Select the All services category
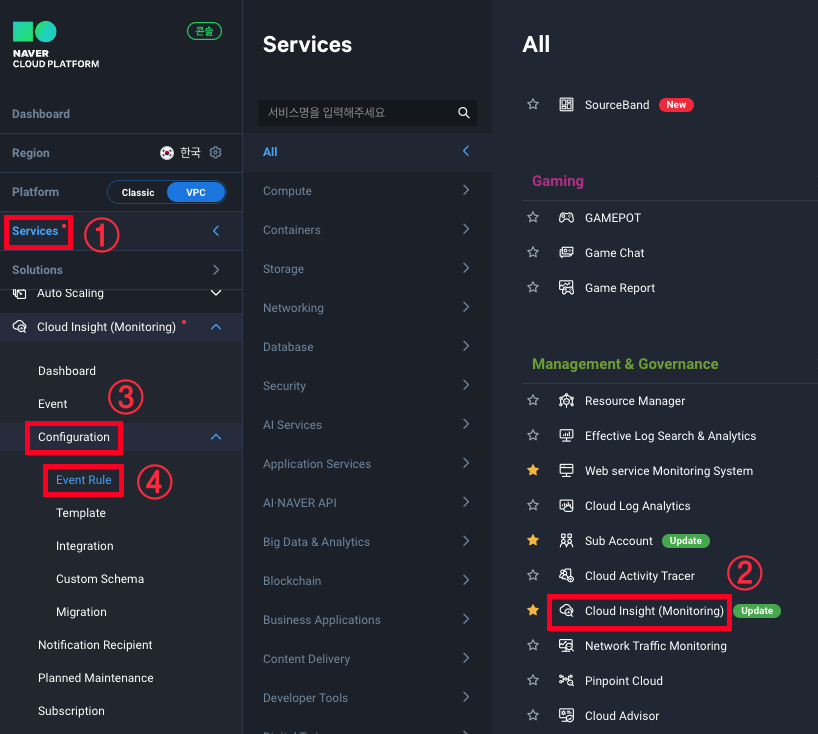818x734 pixels. click(x=367, y=152)
